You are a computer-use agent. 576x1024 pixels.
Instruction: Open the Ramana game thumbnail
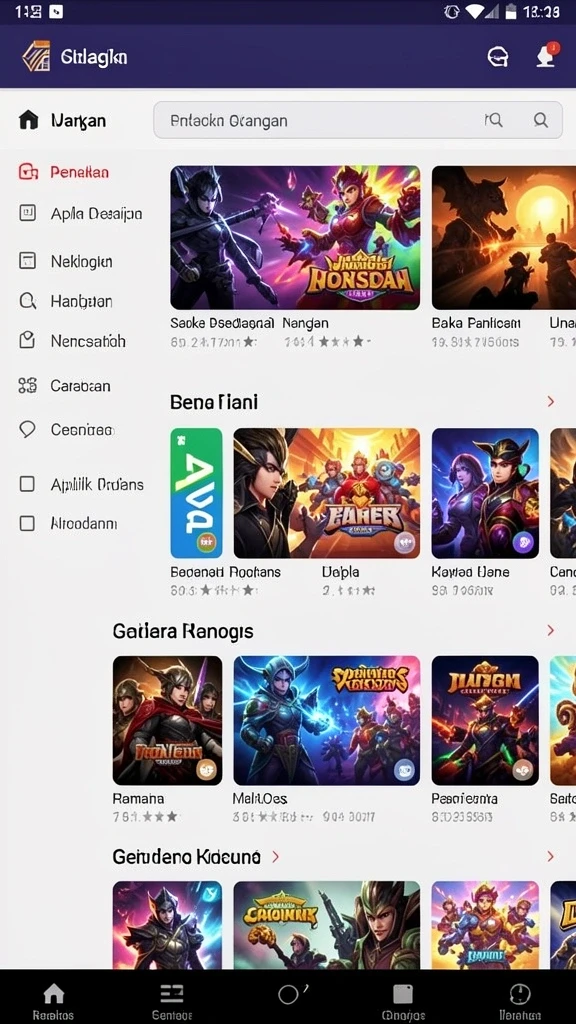click(x=167, y=720)
